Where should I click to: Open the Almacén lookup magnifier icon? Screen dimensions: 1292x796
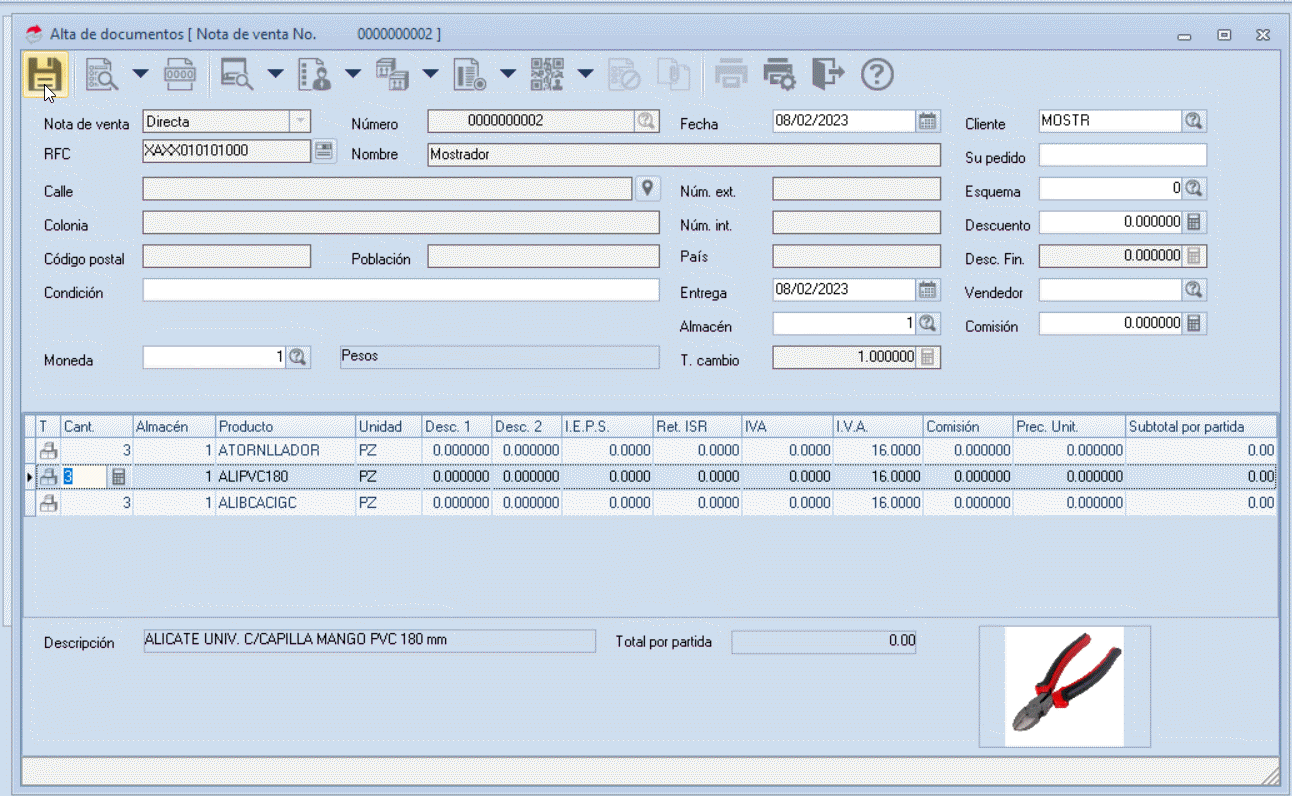pos(928,324)
